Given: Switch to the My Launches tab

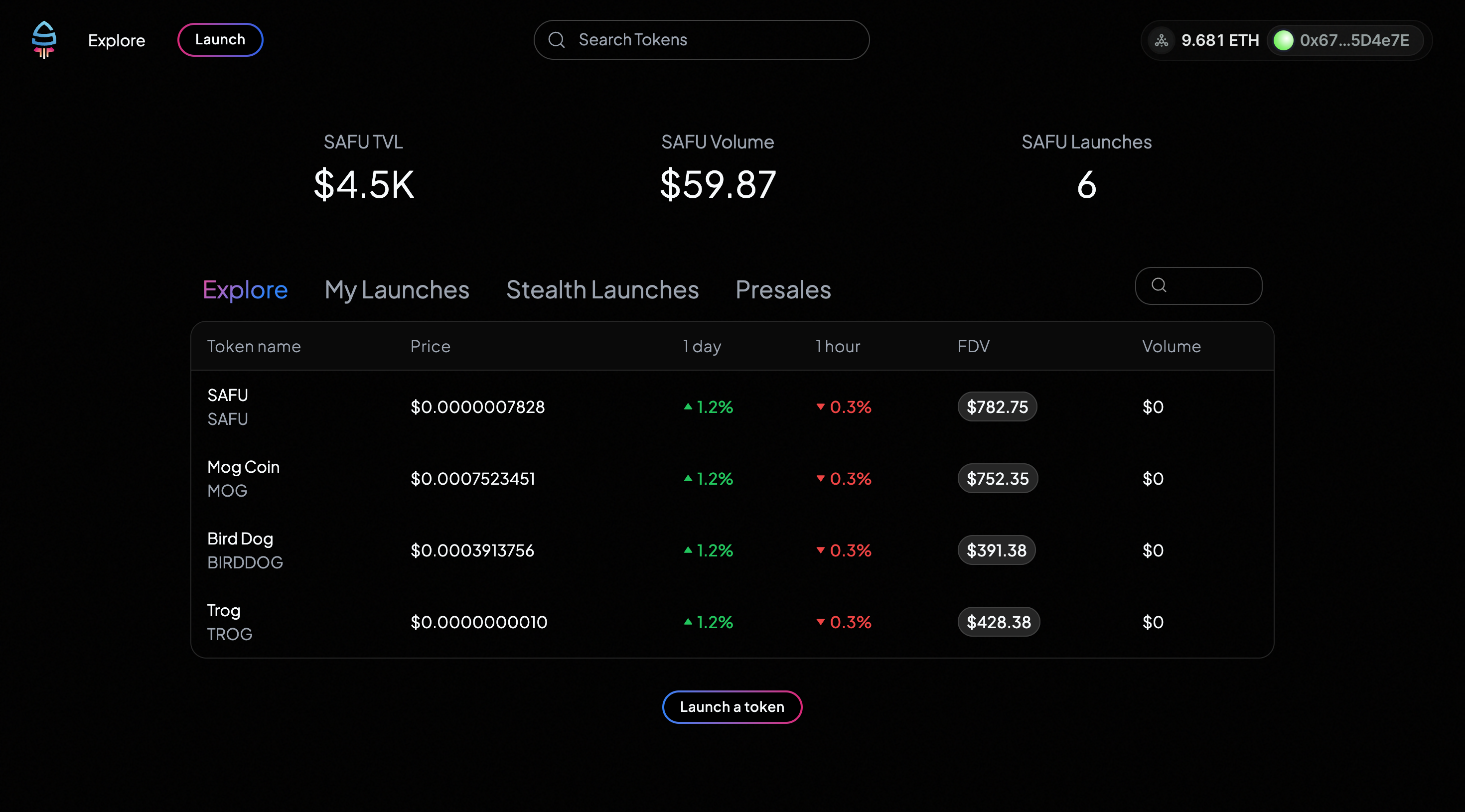Looking at the screenshot, I should click(x=396, y=290).
